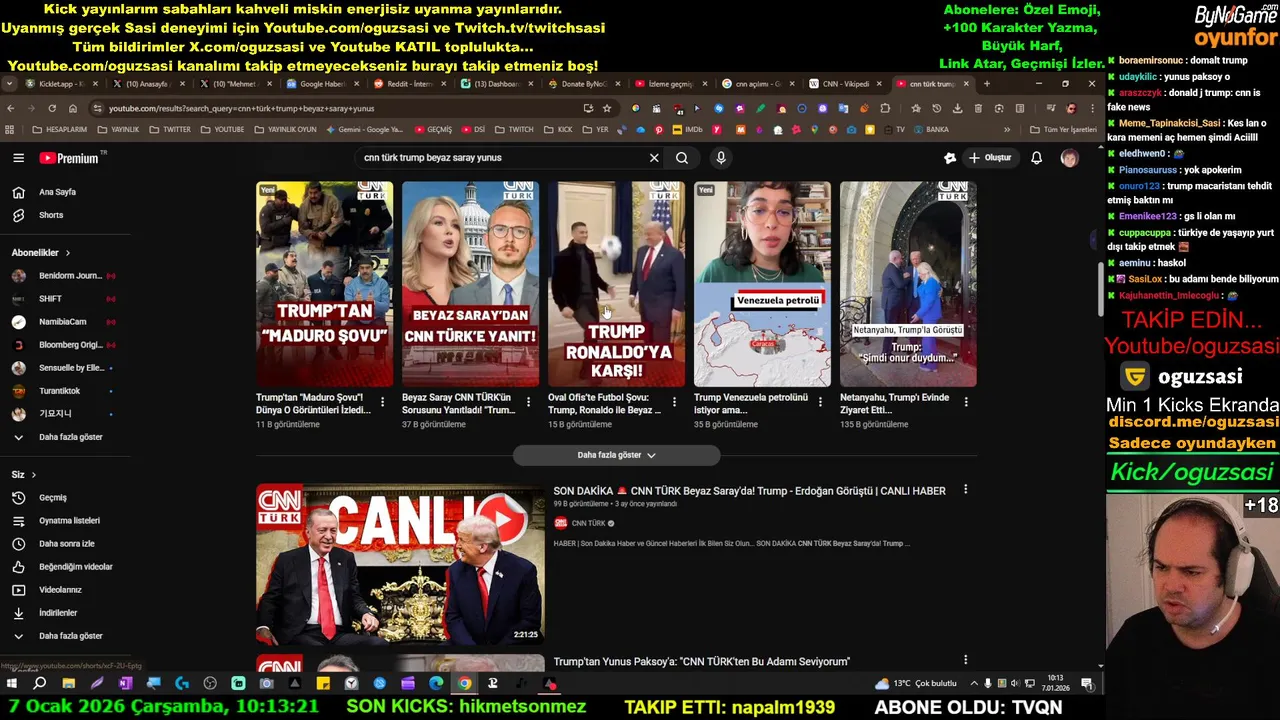Open a new browser tab
Viewport: 1280px width, 720px height.
(x=987, y=84)
